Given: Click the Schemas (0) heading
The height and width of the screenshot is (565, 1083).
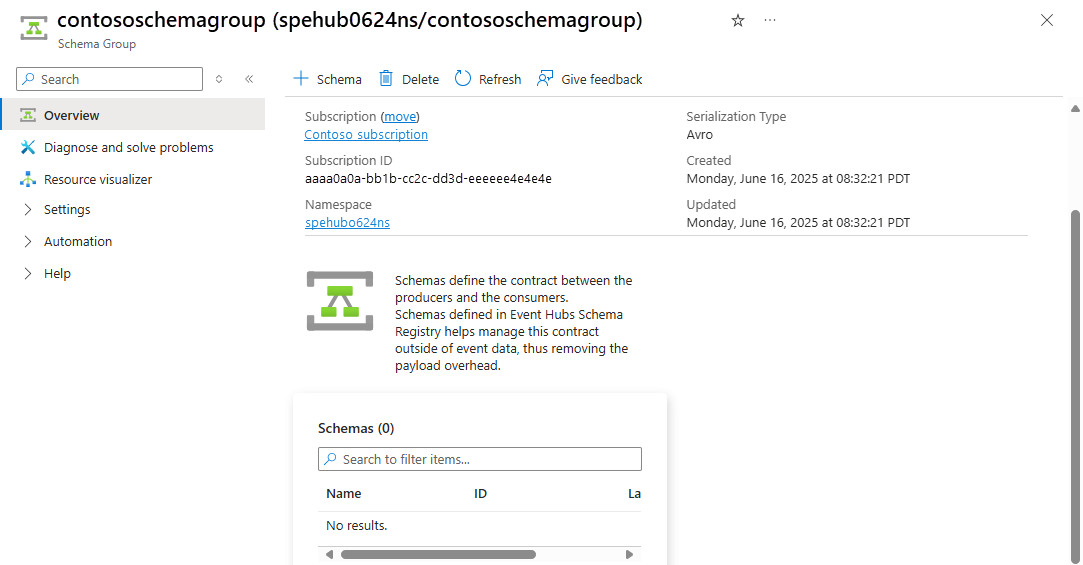Looking at the screenshot, I should pyautogui.click(x=356, y=428).
